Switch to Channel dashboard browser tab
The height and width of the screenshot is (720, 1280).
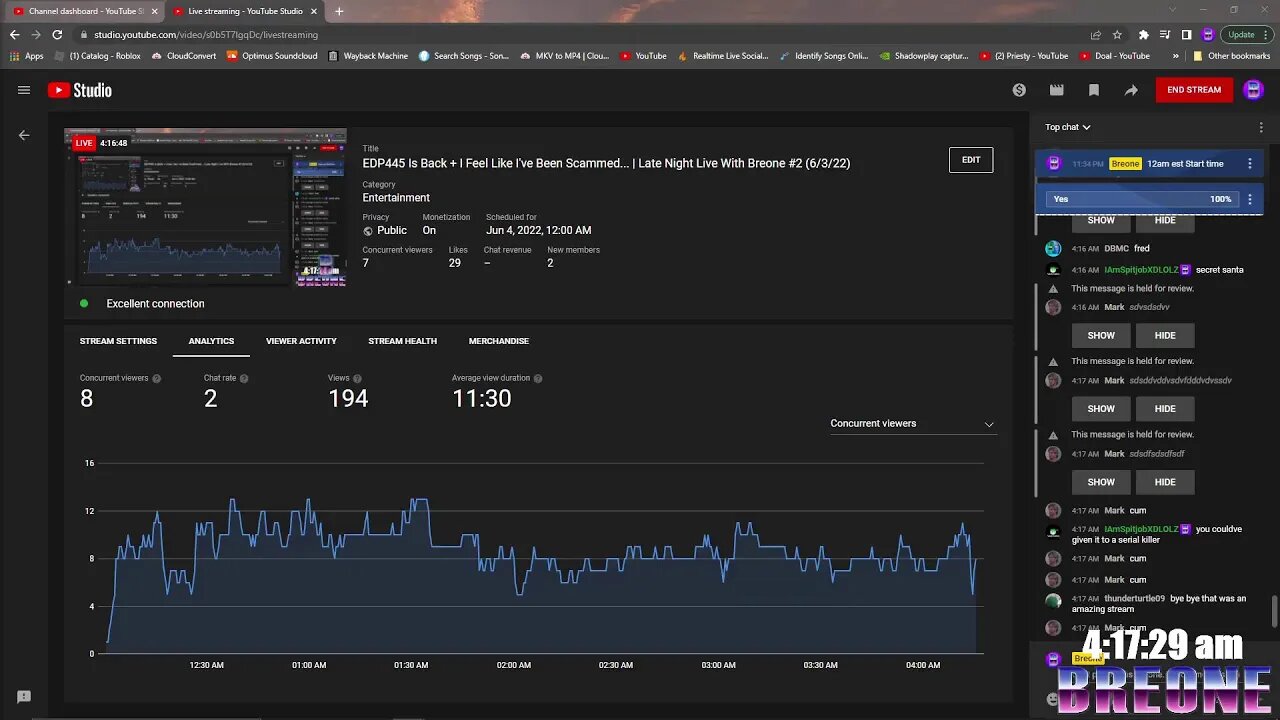pos(85,11)
